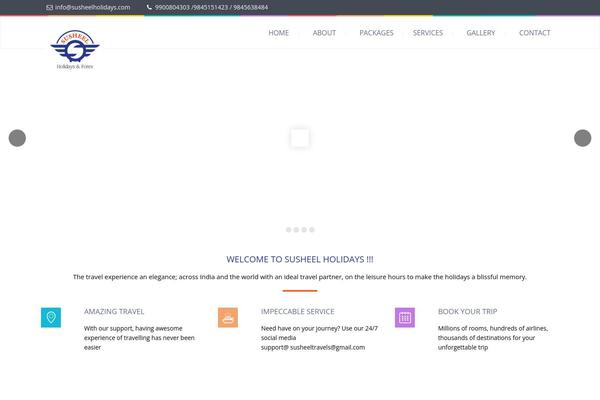Click 'The travel experience an elegance' tagline

pos(300,277)
